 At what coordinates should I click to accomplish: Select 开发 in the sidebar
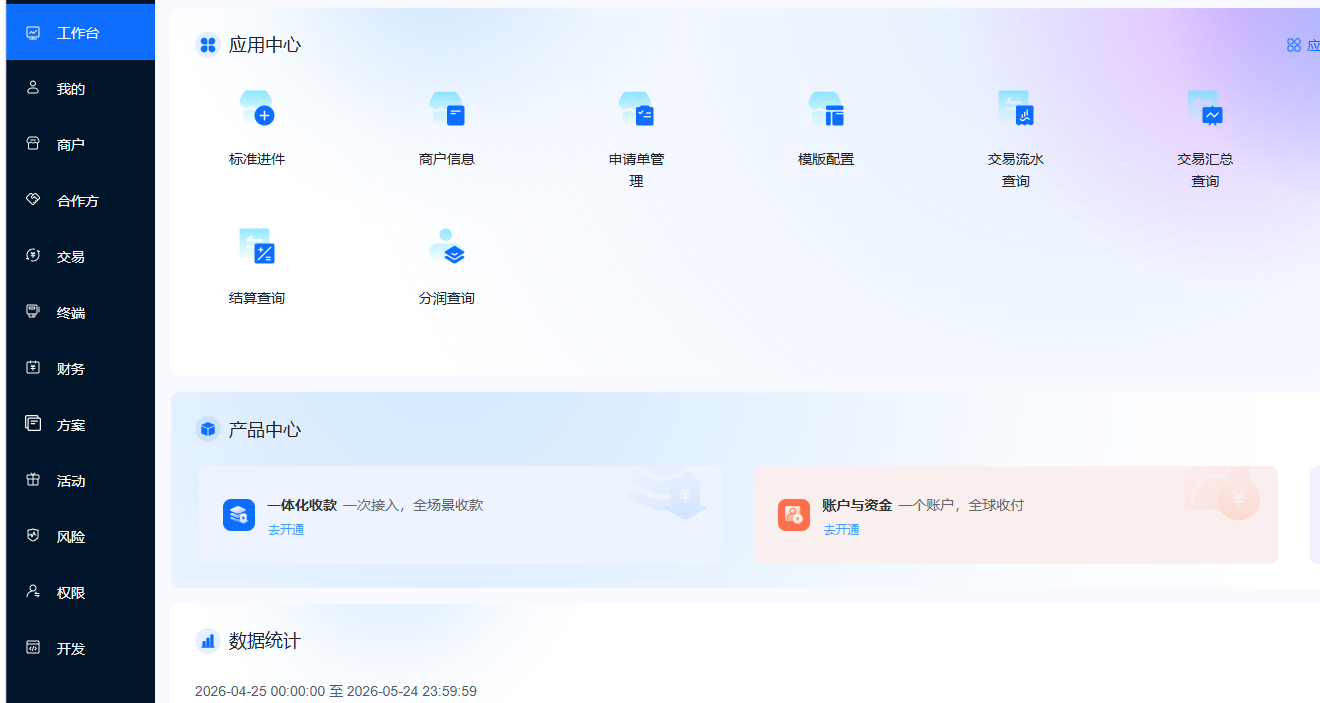[80, 648]
